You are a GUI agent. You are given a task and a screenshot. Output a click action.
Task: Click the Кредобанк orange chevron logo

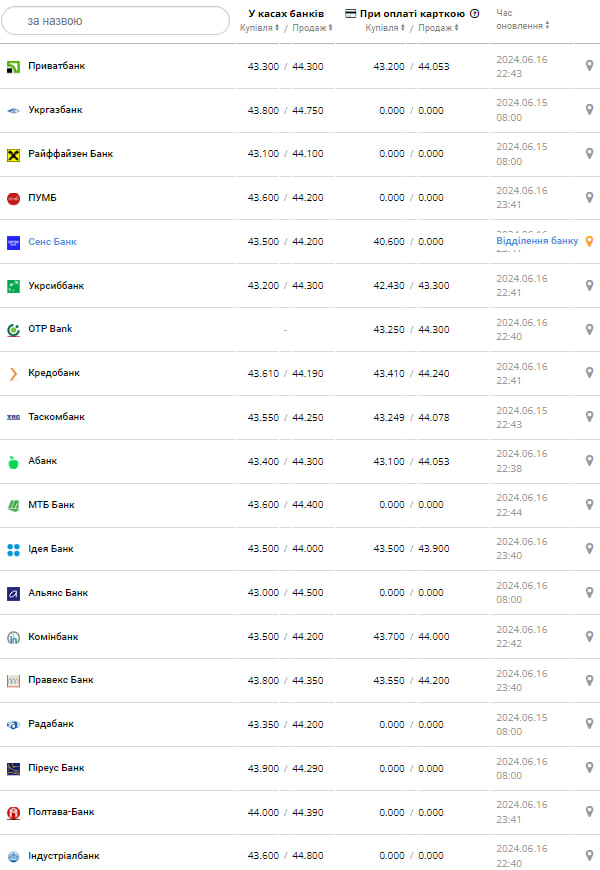pos(14,373)
